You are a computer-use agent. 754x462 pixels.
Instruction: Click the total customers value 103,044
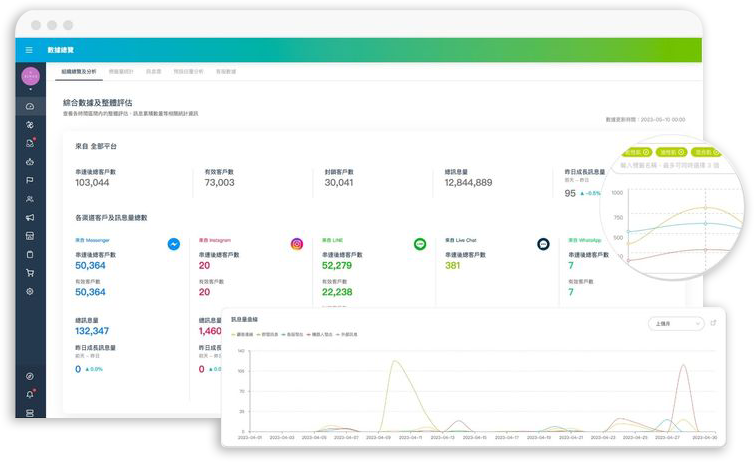click(x=92, y=183)
